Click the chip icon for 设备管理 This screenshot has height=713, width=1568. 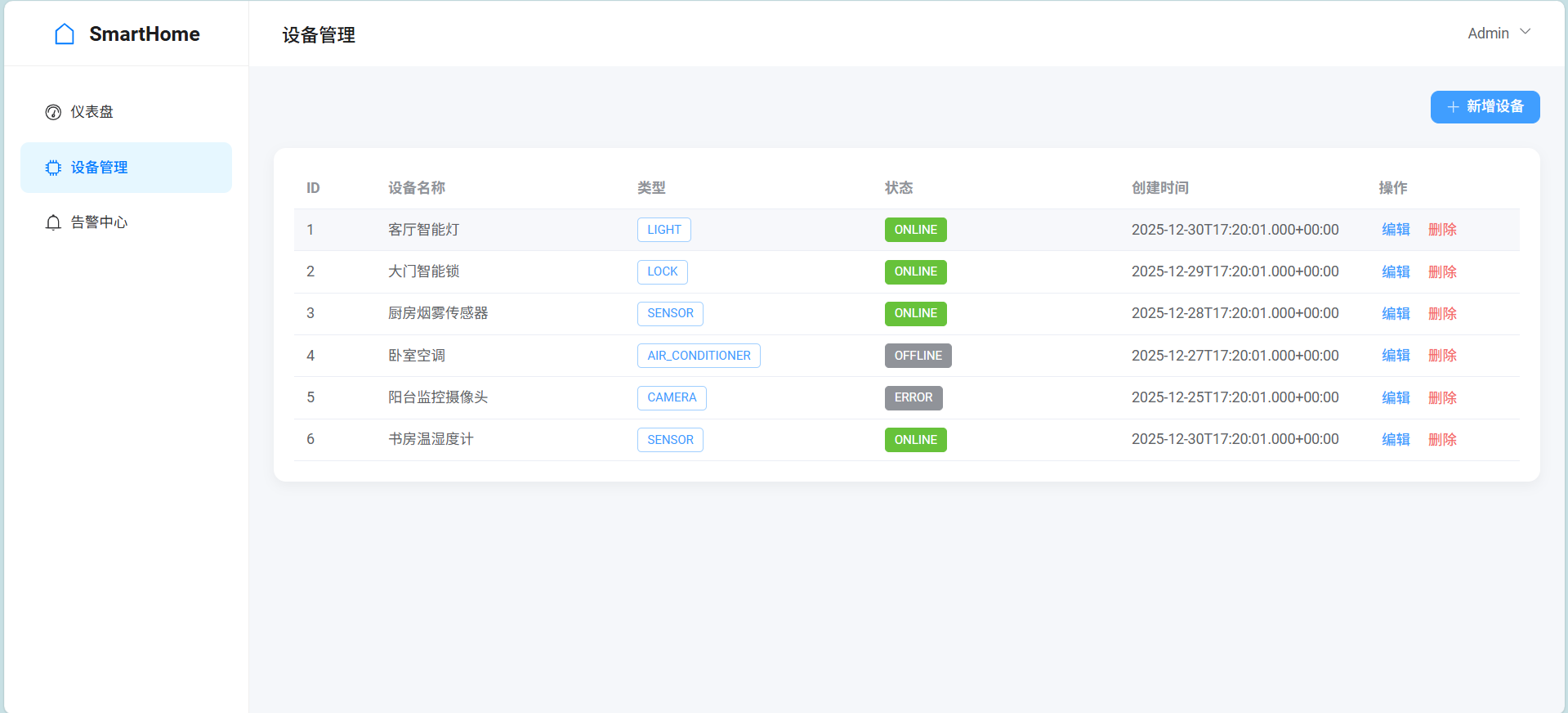coord(53,168)
